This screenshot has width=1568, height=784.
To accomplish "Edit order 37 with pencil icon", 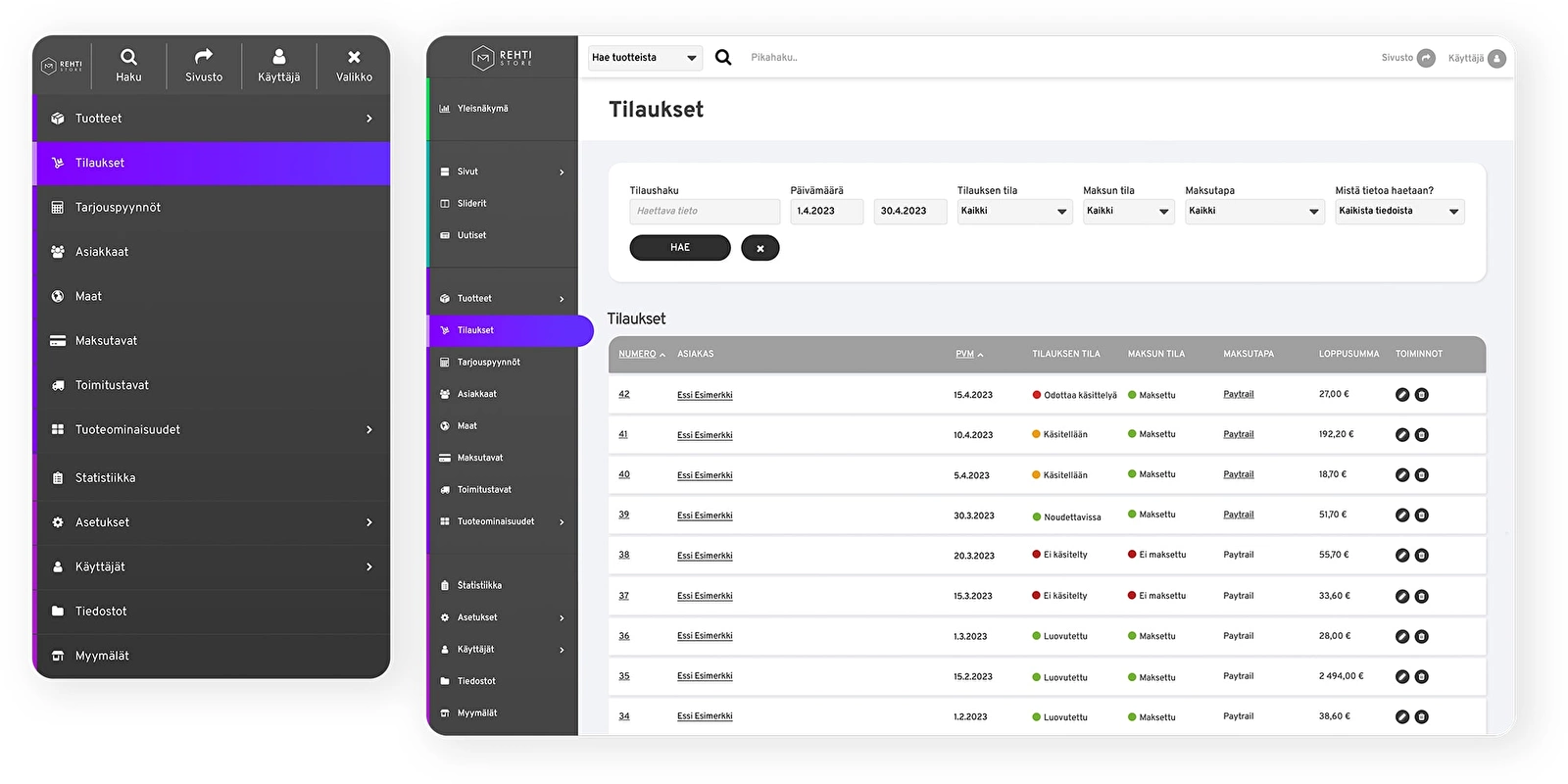I will (x=1402, y=596).
